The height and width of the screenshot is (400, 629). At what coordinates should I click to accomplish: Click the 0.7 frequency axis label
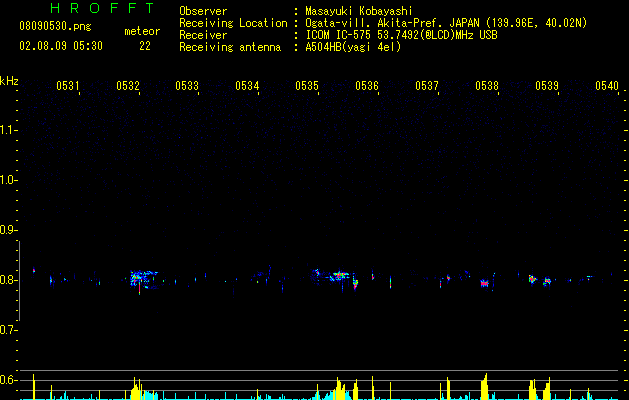pyautogui.click(x=8, y=330)
